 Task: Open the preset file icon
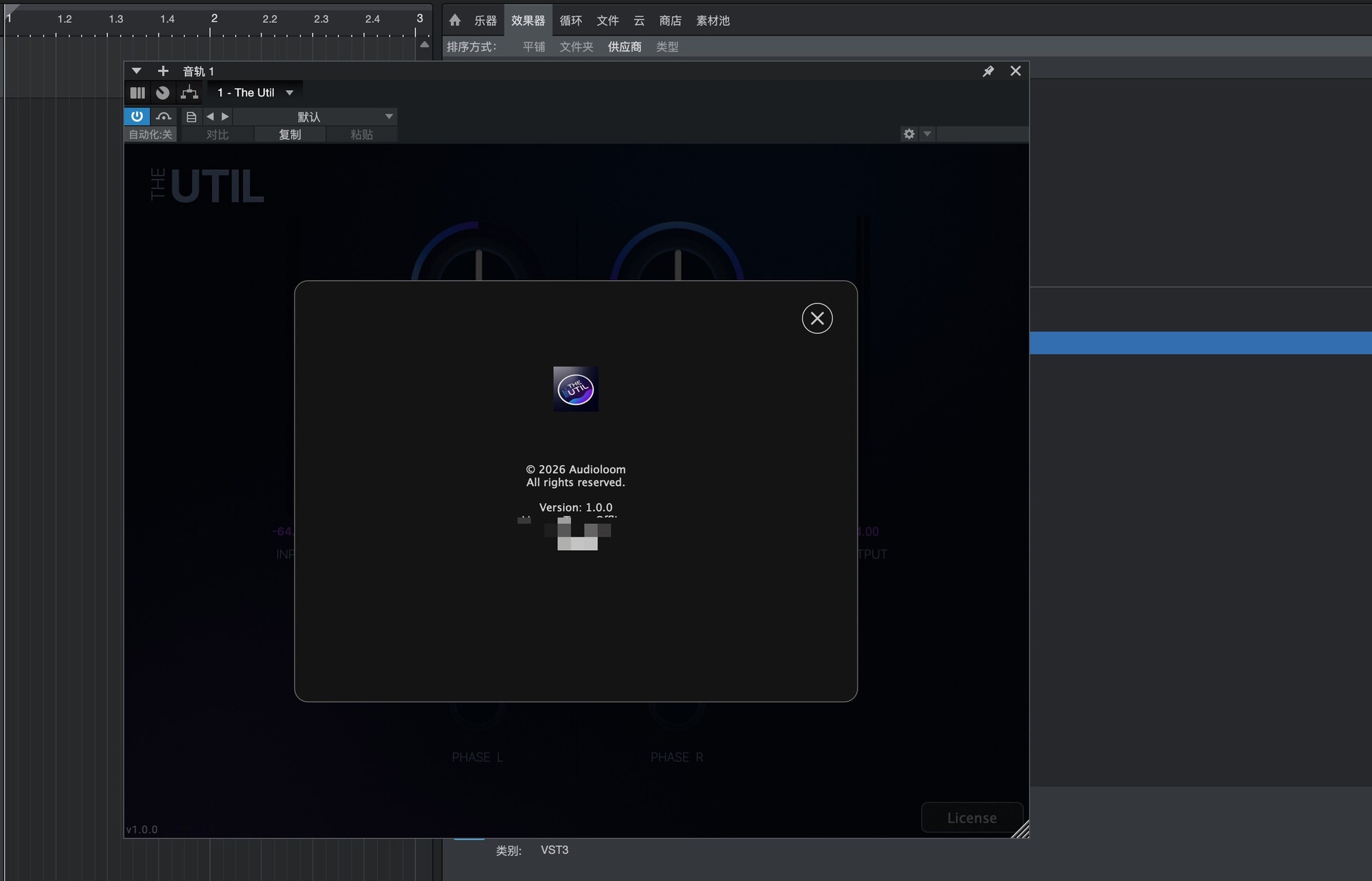tap(191, 116)
